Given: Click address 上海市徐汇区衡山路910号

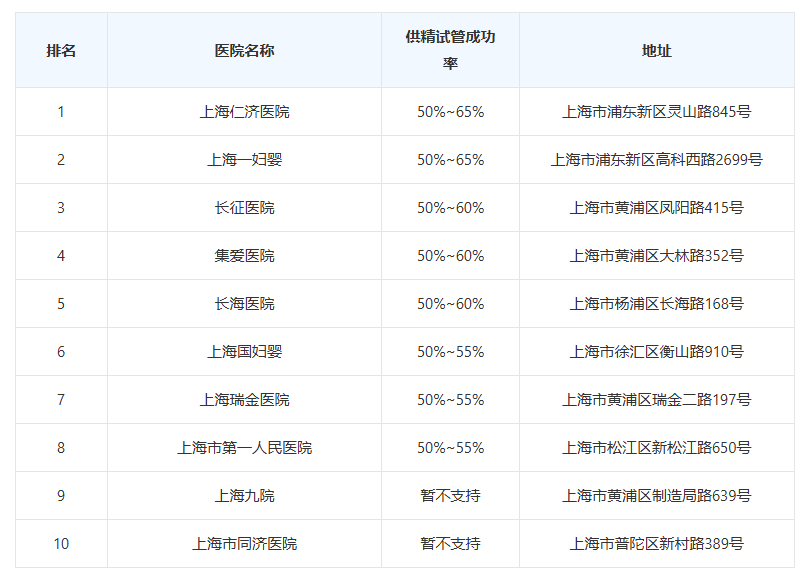Looking at the screenshot, I should (656, 351).
